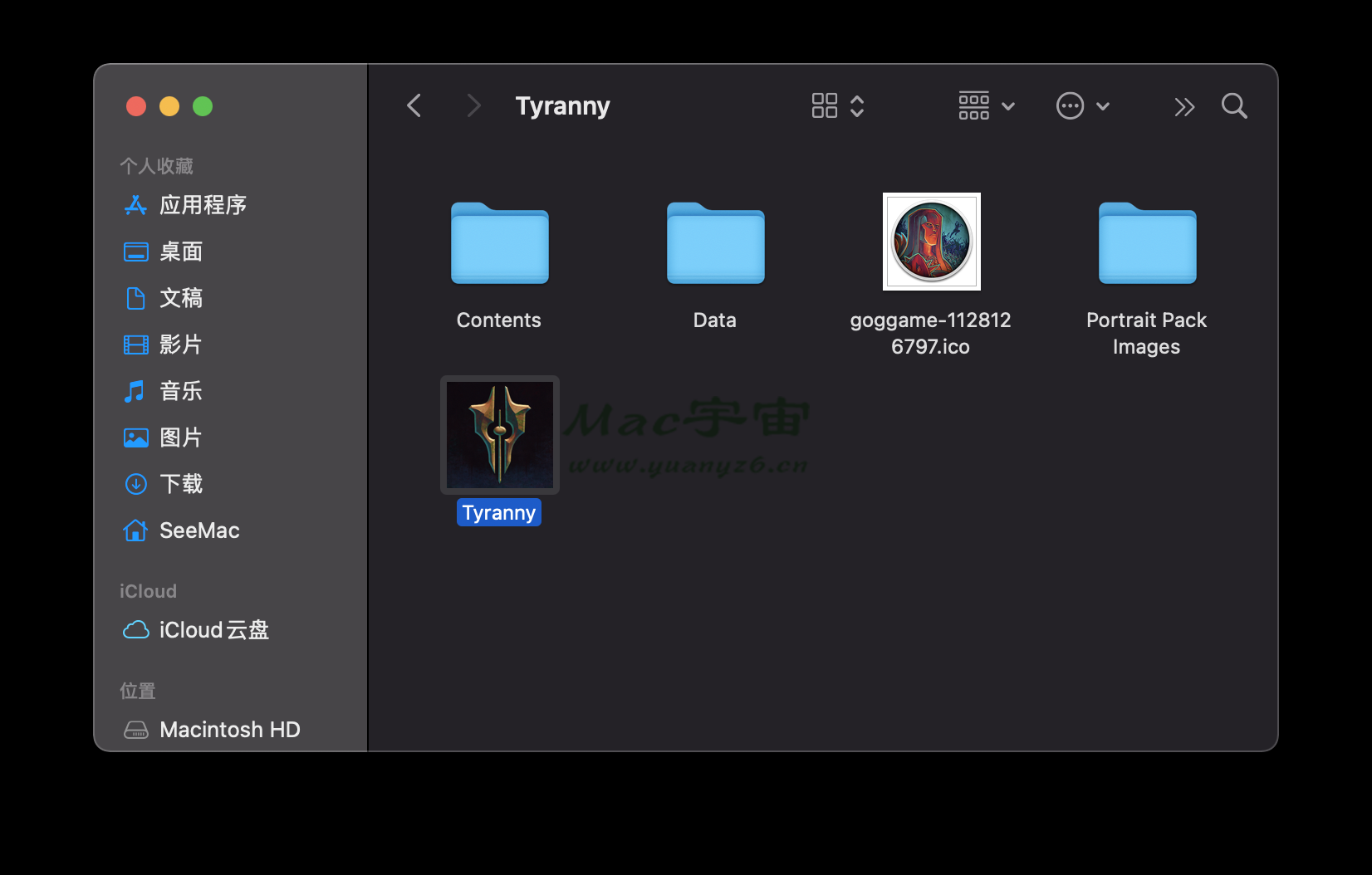Open 文稿 from the sidebar
The image size is (1372, 875).
[x=180, y=298]
